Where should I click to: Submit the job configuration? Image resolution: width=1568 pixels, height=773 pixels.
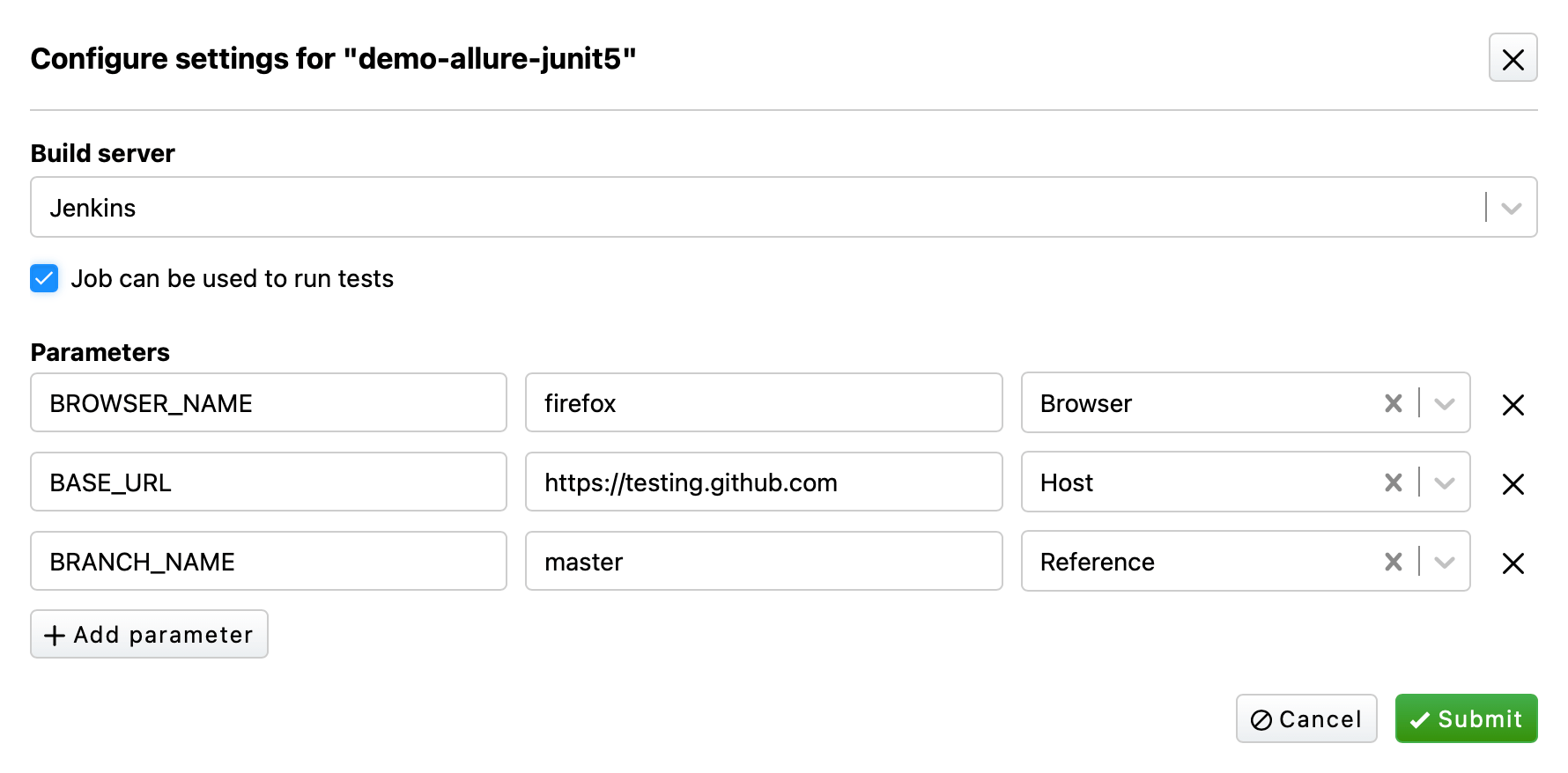1466,718
